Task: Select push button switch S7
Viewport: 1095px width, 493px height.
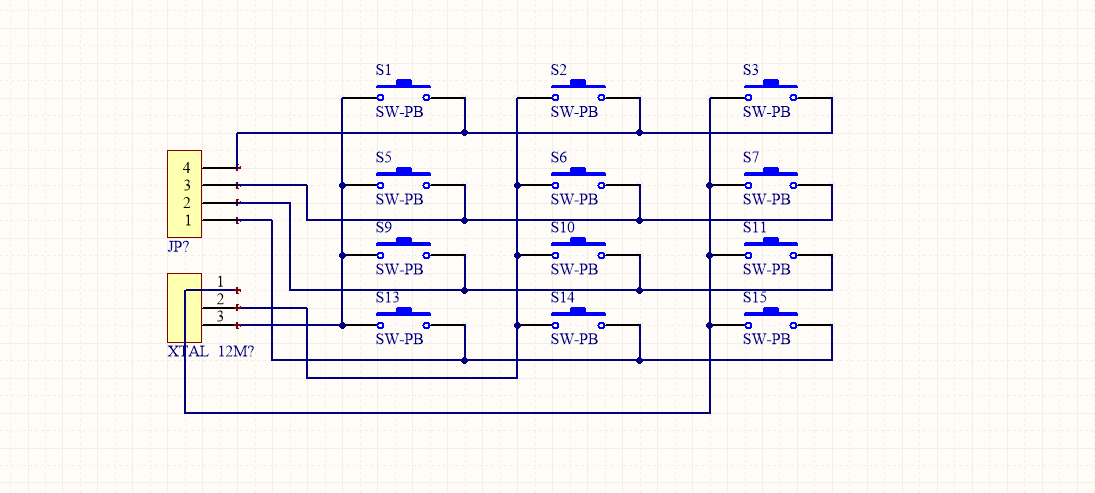Action: click(x=771, y=179)
